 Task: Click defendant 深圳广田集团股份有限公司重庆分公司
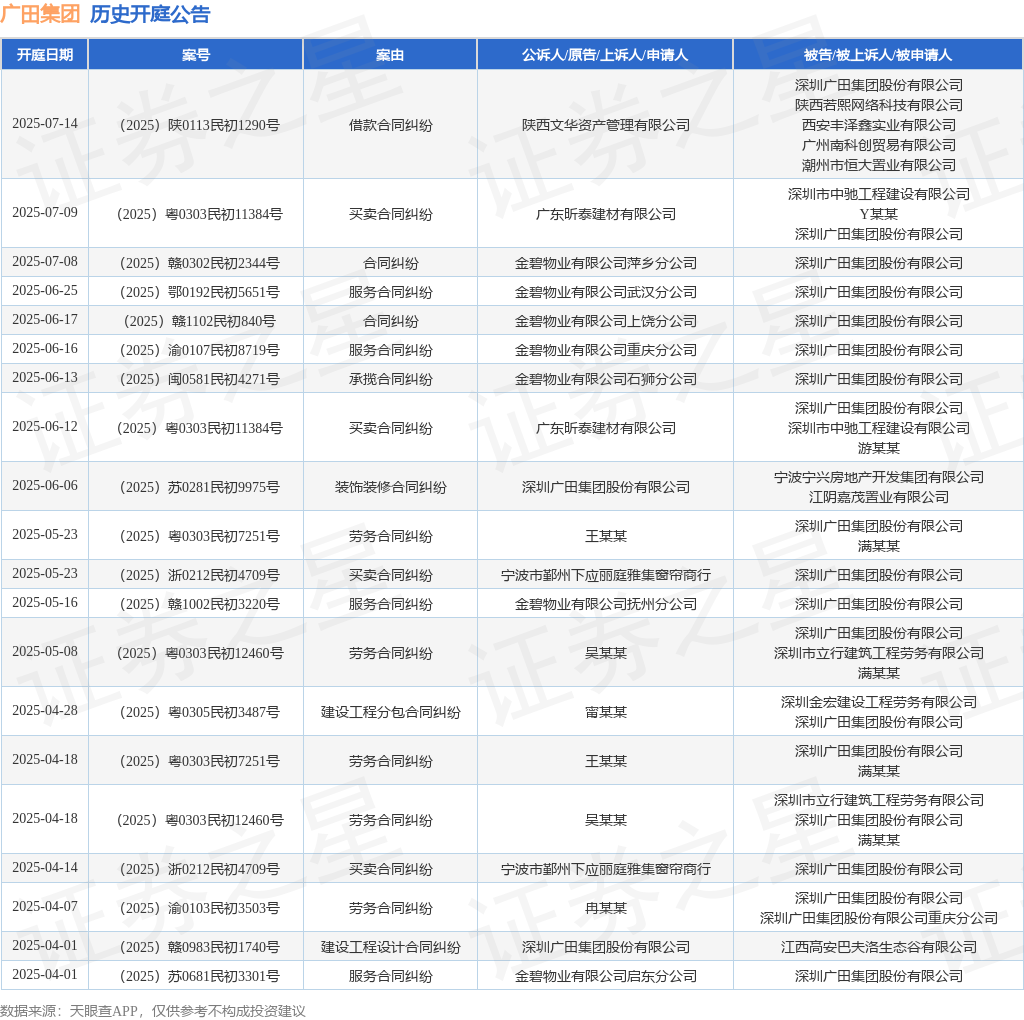pyautogui.click(x=878, y=918)
